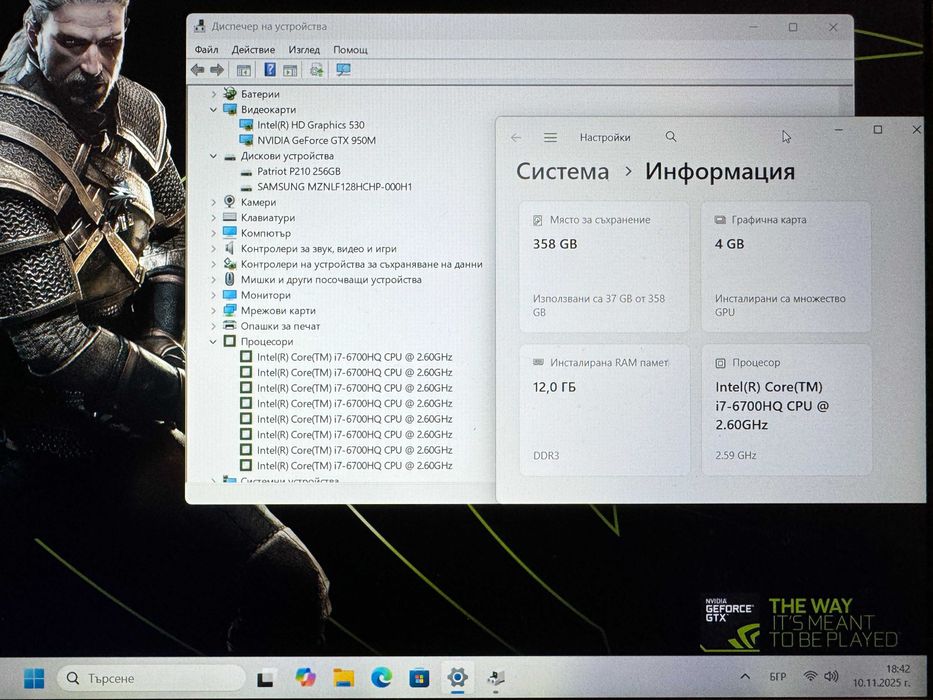Select the Patriot P210 256GB disk
Viewport: 933px width, 700px height.
click(299, 171)
